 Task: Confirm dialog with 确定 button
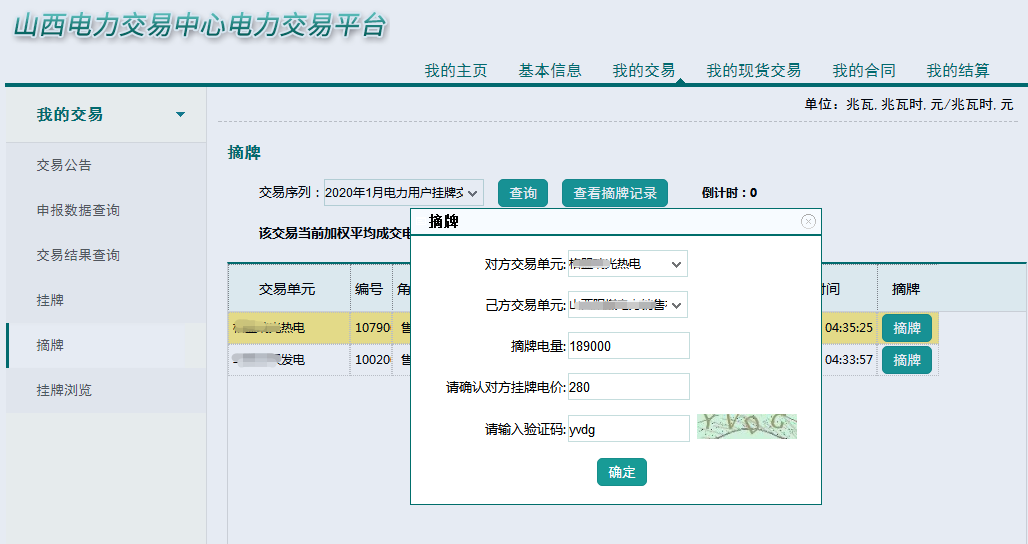[x=621, y=472]
